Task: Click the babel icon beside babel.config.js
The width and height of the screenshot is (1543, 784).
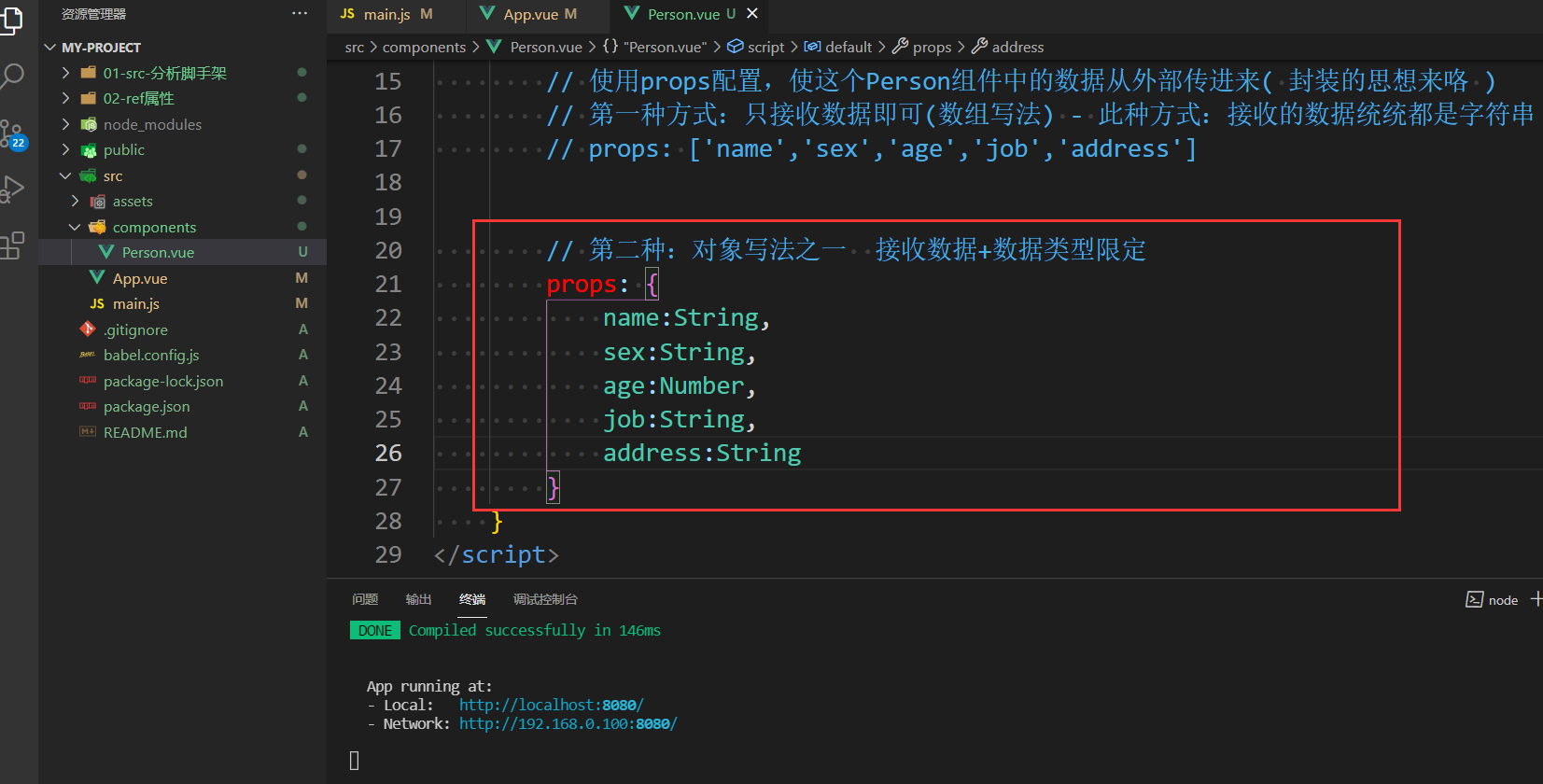Action: [x=88, y=355]
